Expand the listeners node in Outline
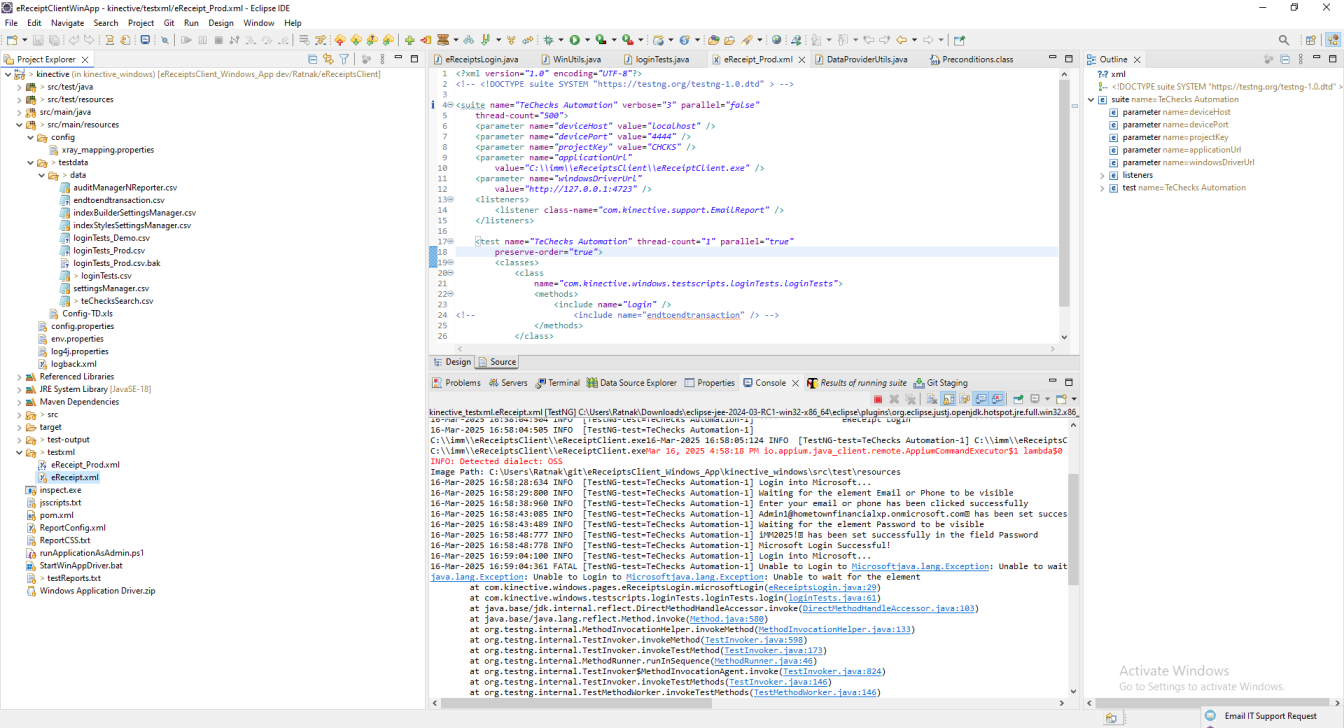 click(x=1102, y=175)
